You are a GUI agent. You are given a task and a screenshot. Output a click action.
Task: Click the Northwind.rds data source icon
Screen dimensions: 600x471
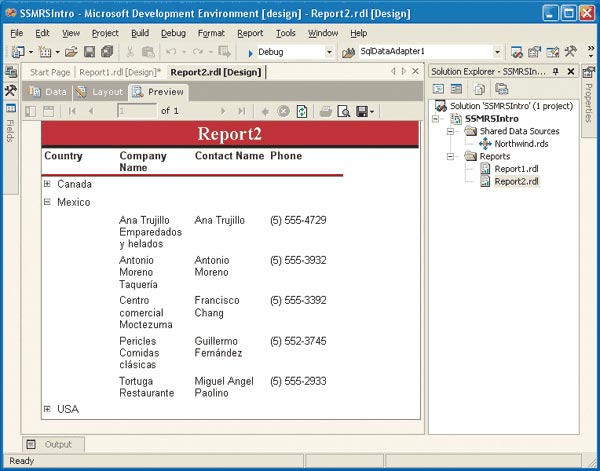485,144
